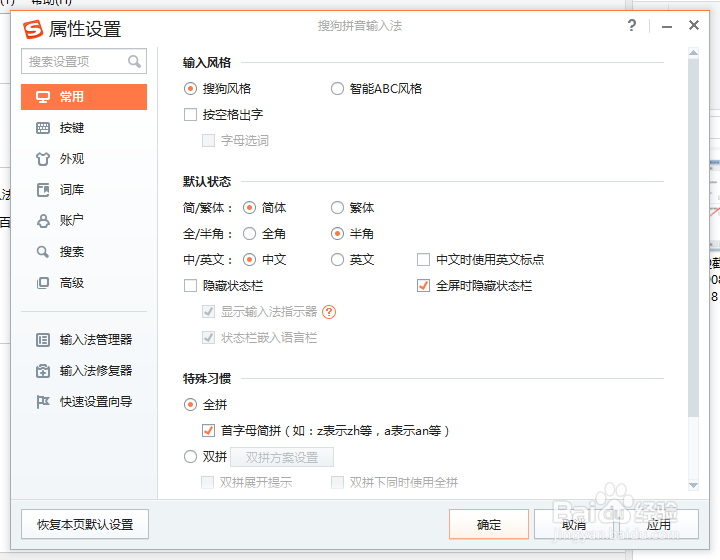Switch to the 搜索 settings tab

tap(72, 252)
